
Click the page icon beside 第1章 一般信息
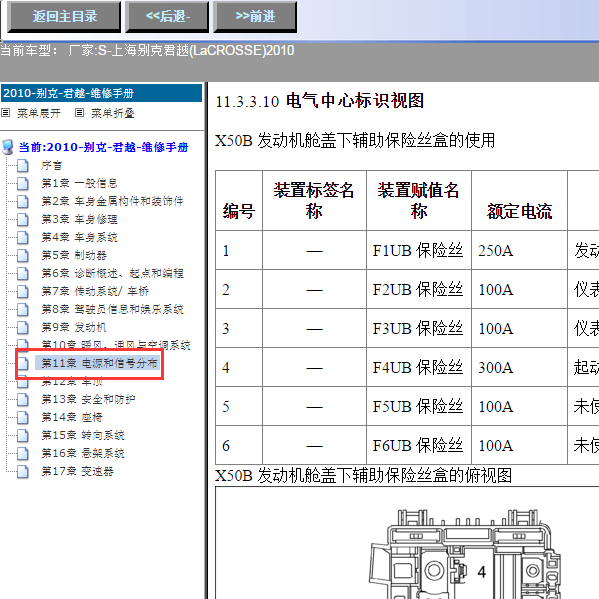(x=23, y=183)
